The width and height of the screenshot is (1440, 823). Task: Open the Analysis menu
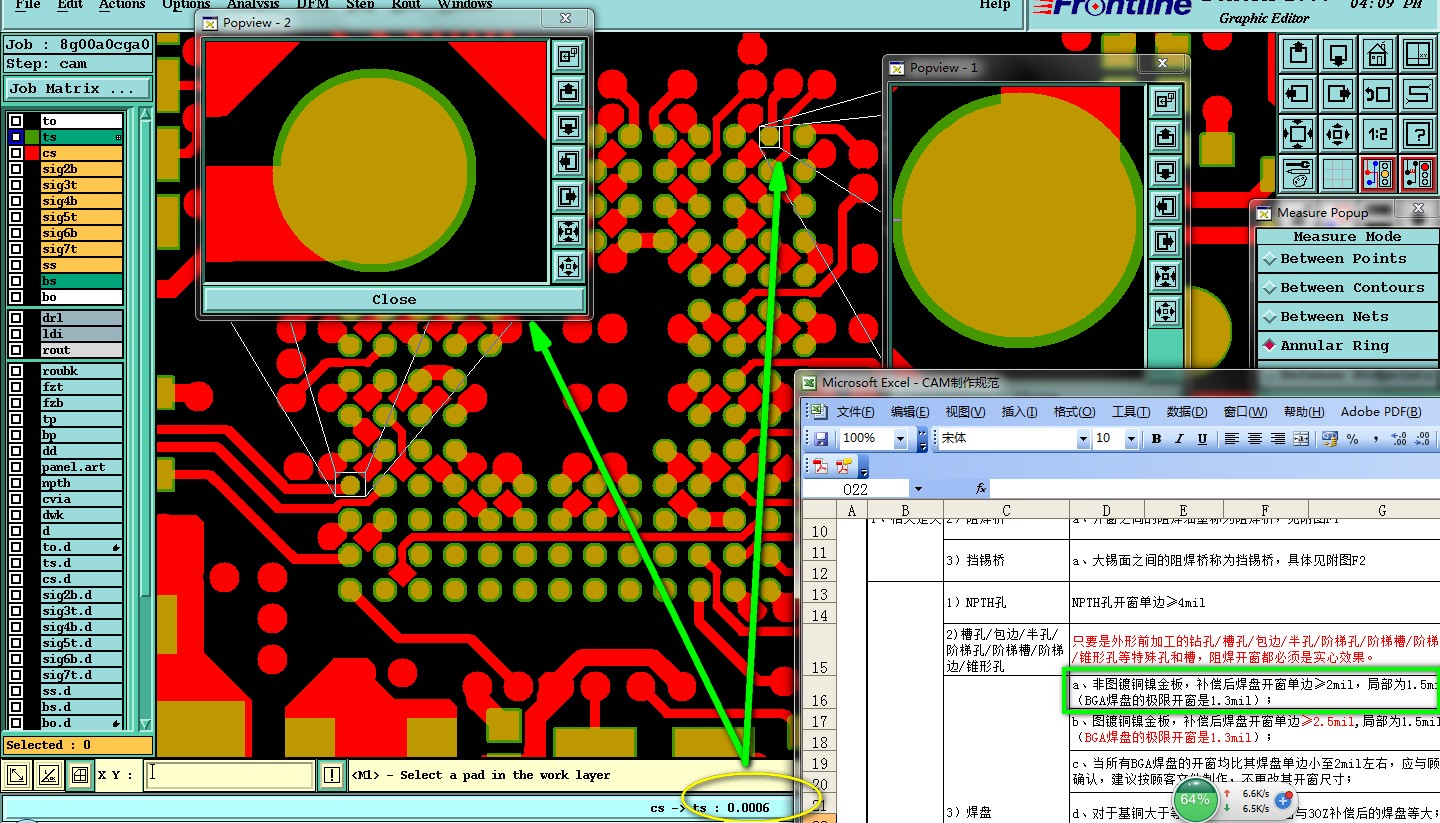[x=252, y=4]
